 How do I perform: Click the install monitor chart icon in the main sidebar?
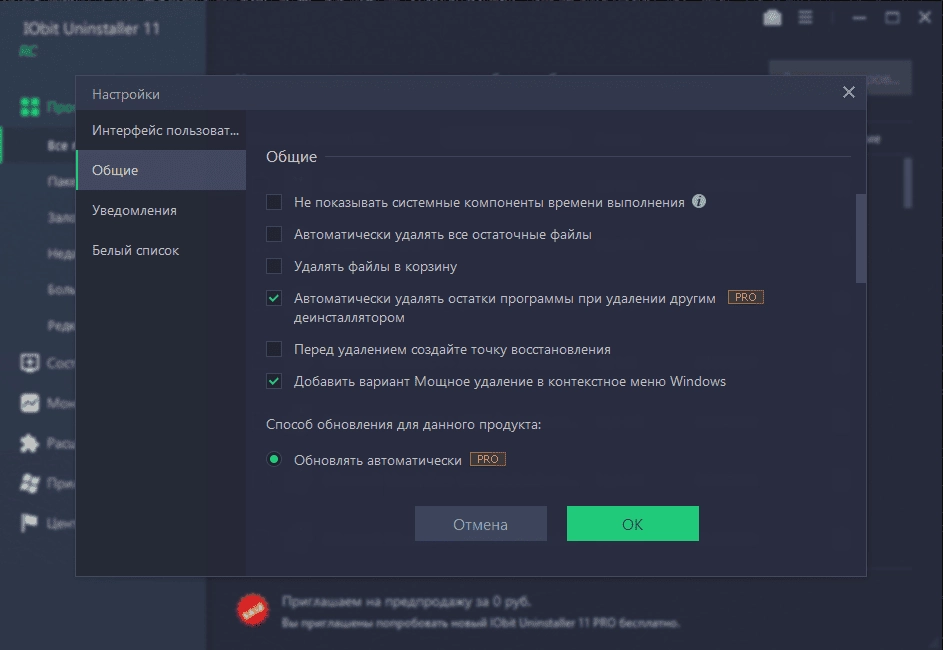tap(29, 403)
